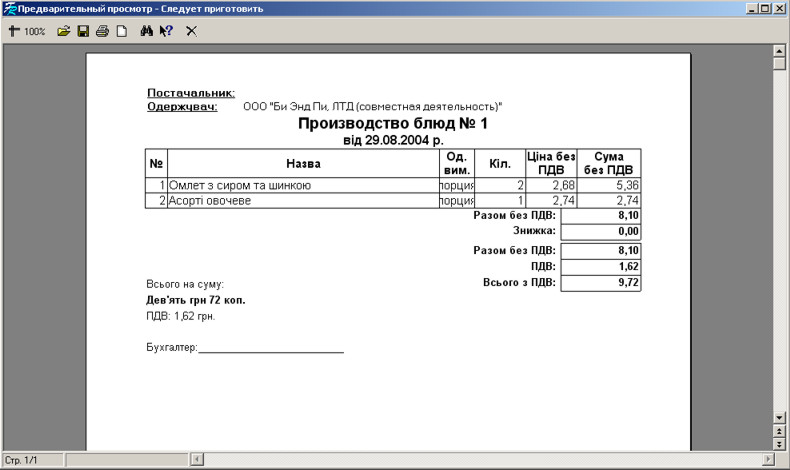Viewport: 790px width, 470px height.
Task: Print the document with printer icon
Action: pos(102,31)
